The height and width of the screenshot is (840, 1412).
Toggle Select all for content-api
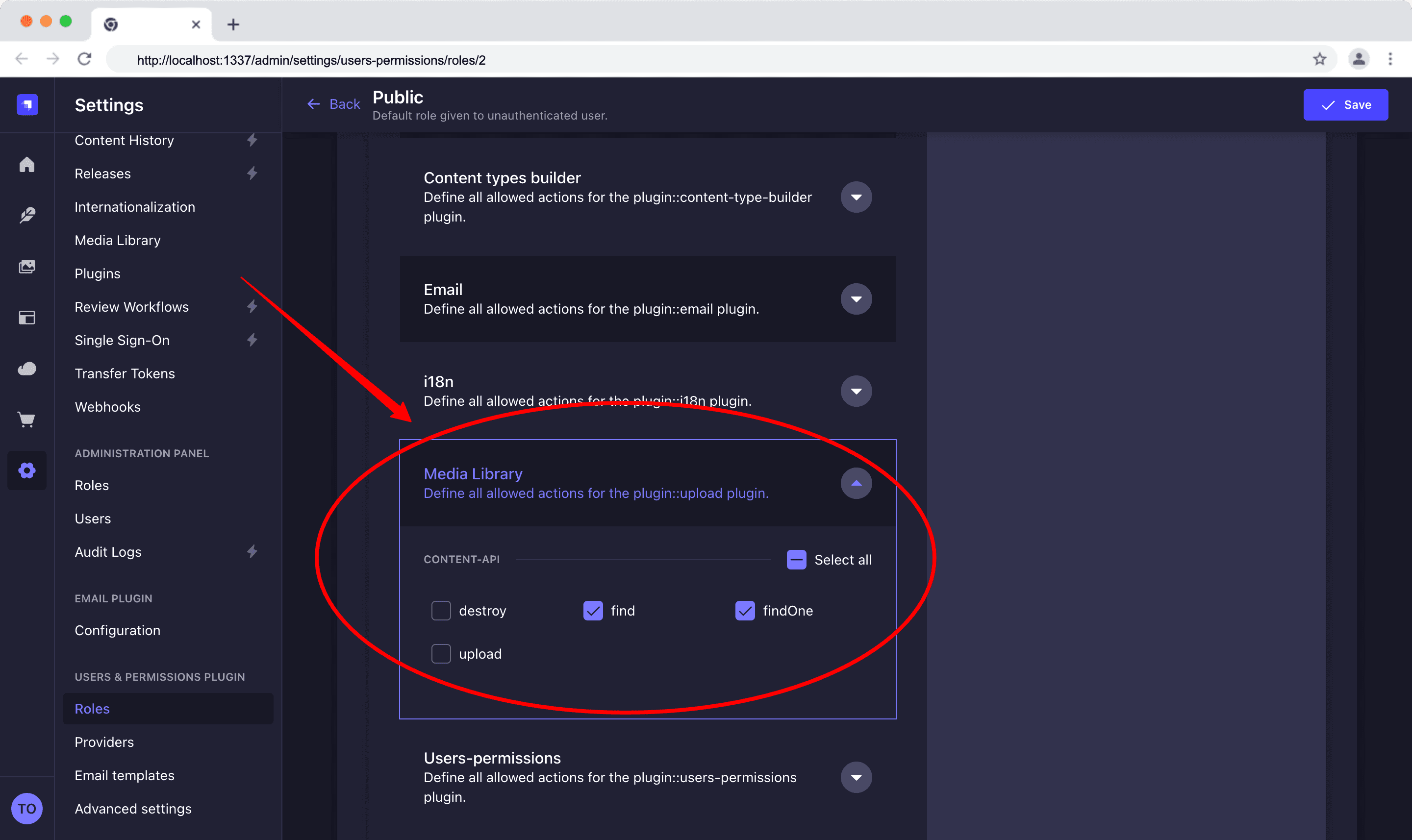797,560
